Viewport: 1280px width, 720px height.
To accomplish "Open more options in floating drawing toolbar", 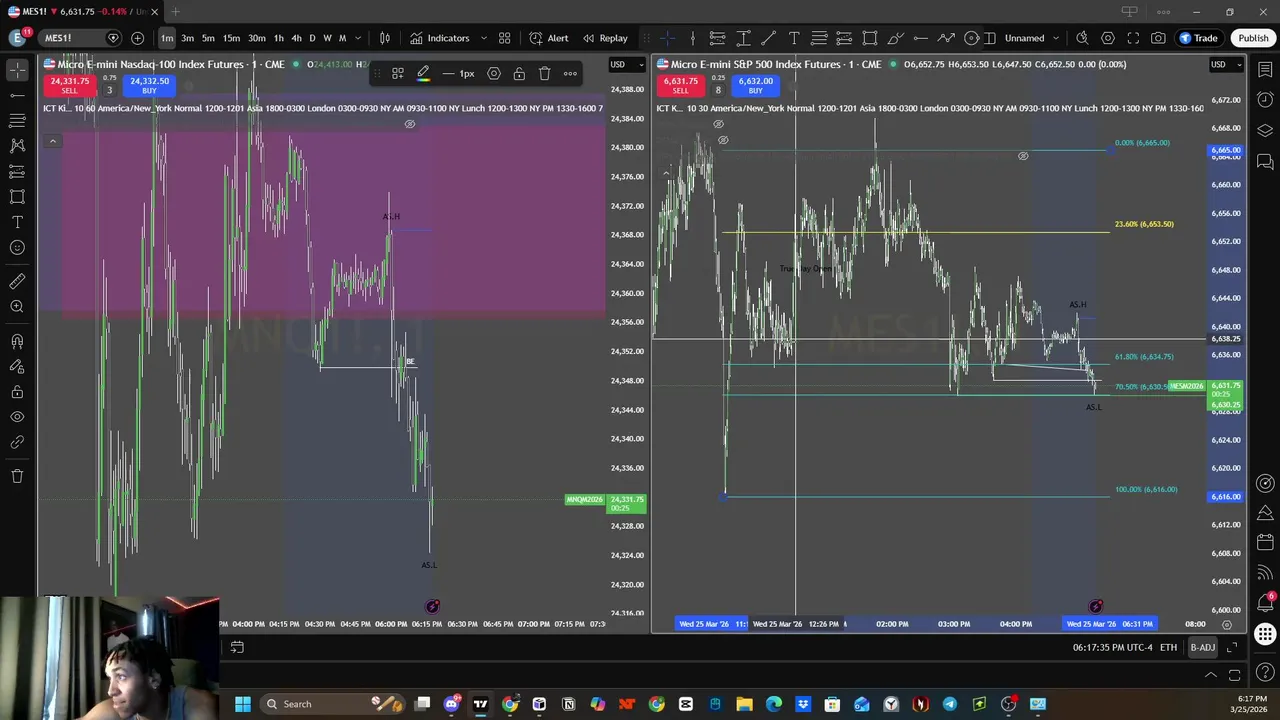I will (x=570, y=73).
